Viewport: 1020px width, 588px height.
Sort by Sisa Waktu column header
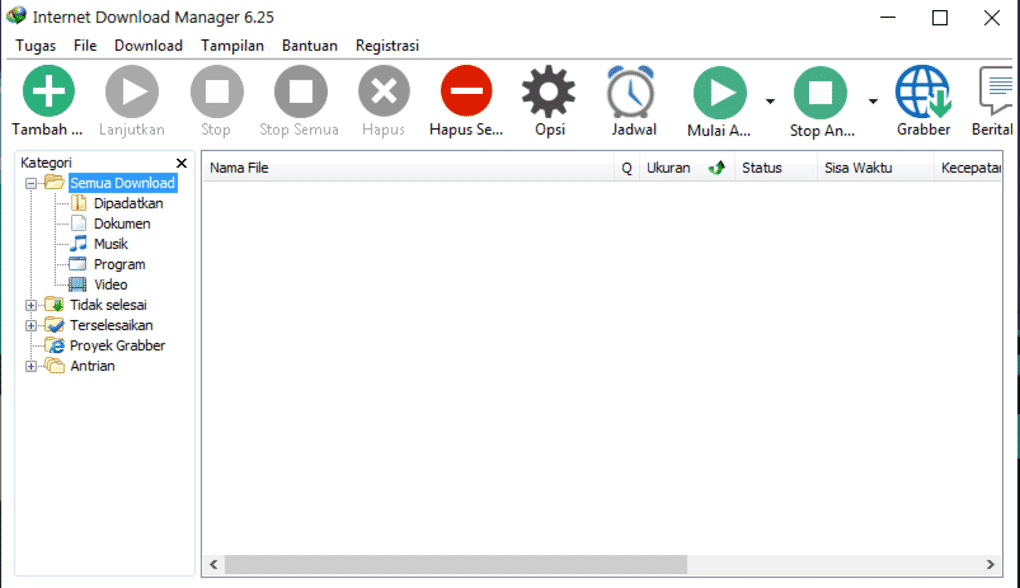(x=875, y=168)
